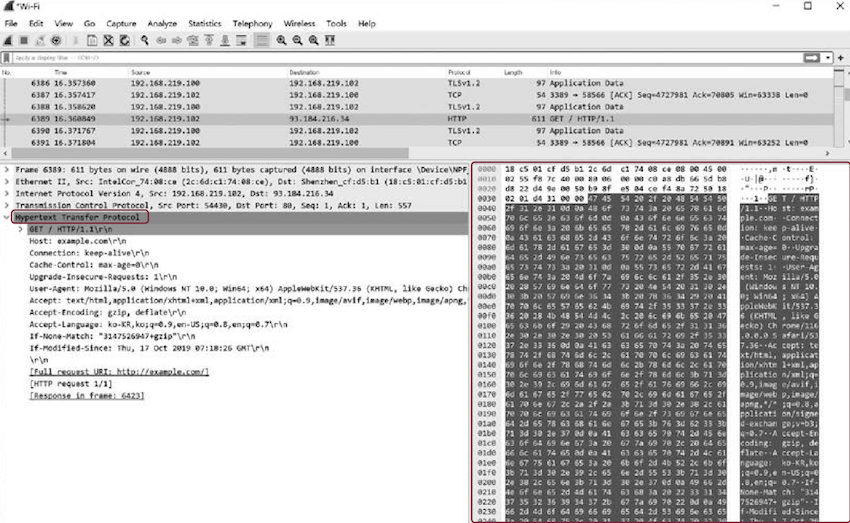The height and width of the screenshot is (523, 850).
Task: Follow the Full request URI link
Action: [x=119, y=372]
